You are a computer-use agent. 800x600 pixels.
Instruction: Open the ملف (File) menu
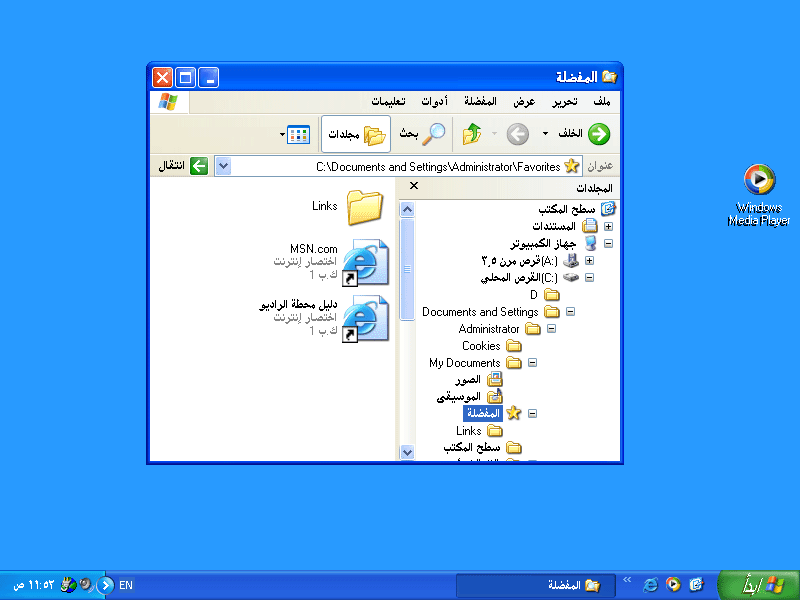point(602,102)
